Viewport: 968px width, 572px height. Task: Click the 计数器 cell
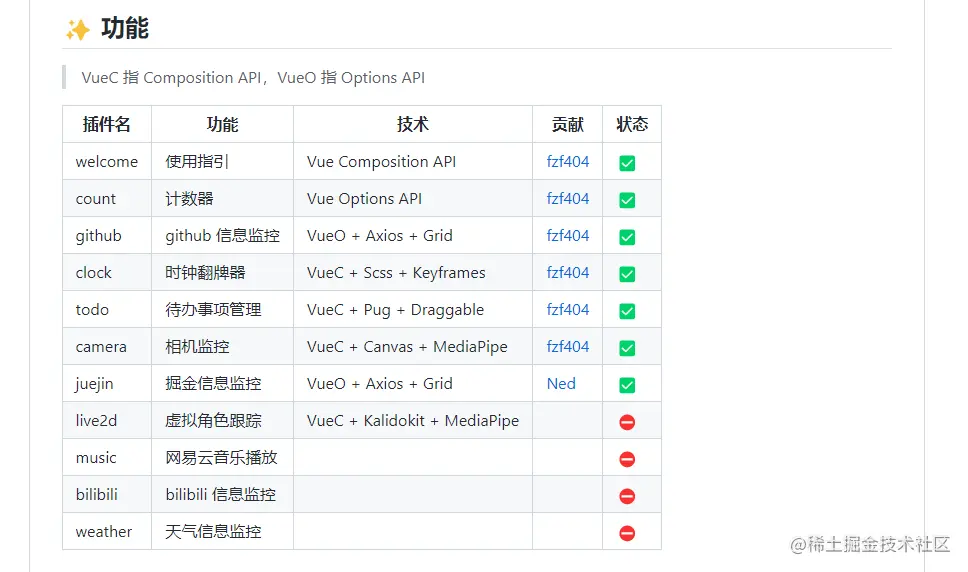click(222, 199)
